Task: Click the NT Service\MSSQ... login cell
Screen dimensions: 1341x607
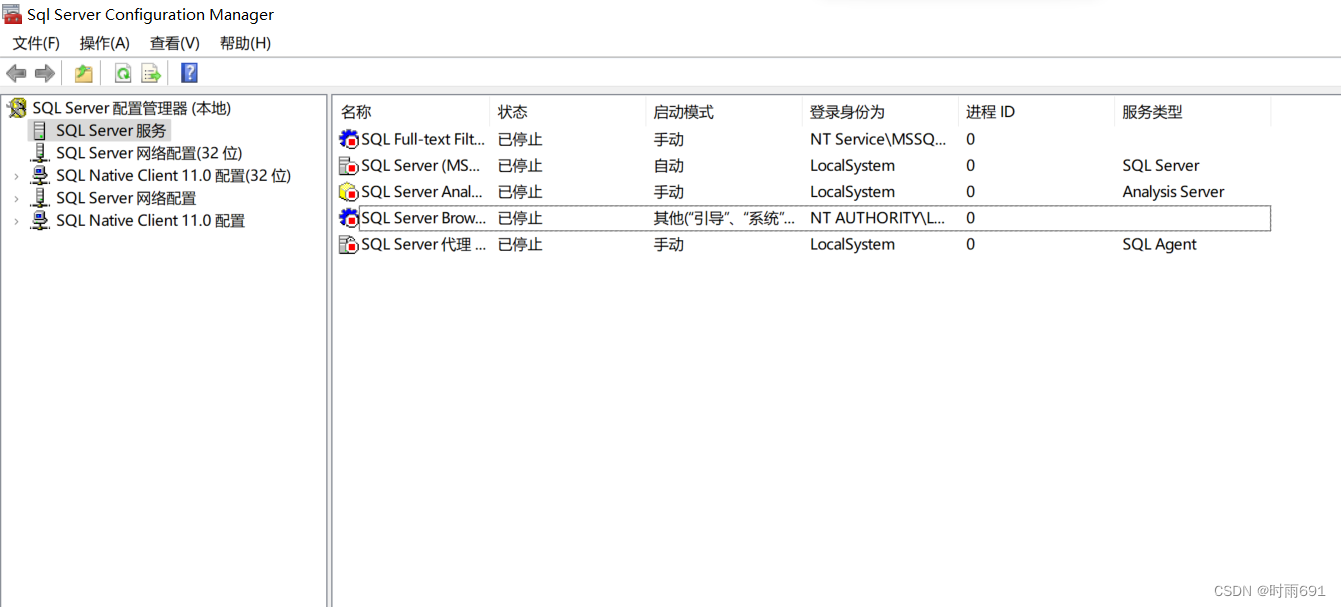Action: [878, 139]
